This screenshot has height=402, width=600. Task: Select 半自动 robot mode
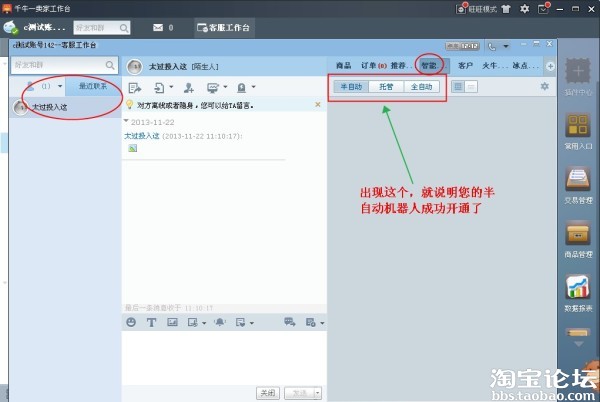[x=351, y=87]
